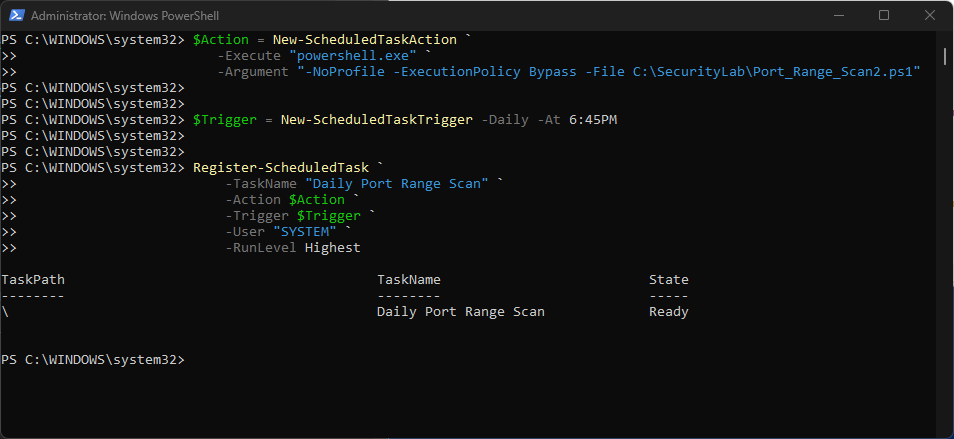Click the PowerShell icon in the title bar
The height and width of the screenshot is (439, 954).
(x=15, y=15)
